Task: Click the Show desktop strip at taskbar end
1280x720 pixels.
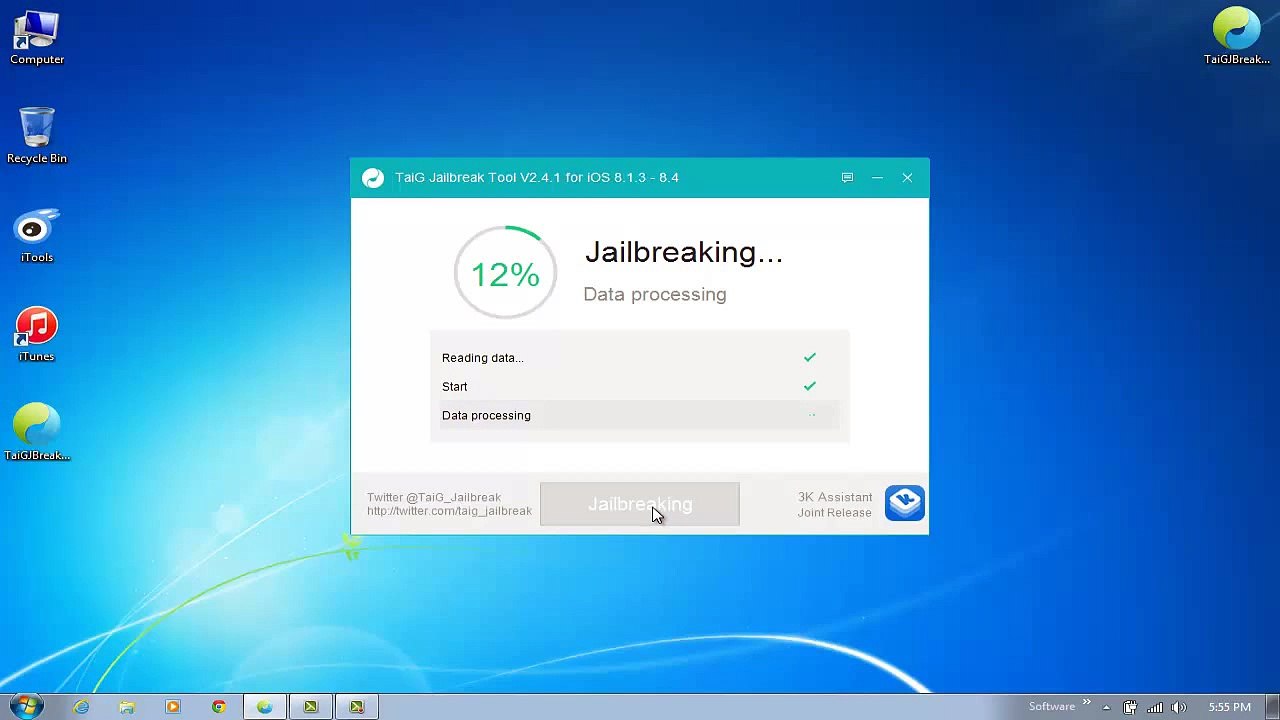Action: (1273, 707)
